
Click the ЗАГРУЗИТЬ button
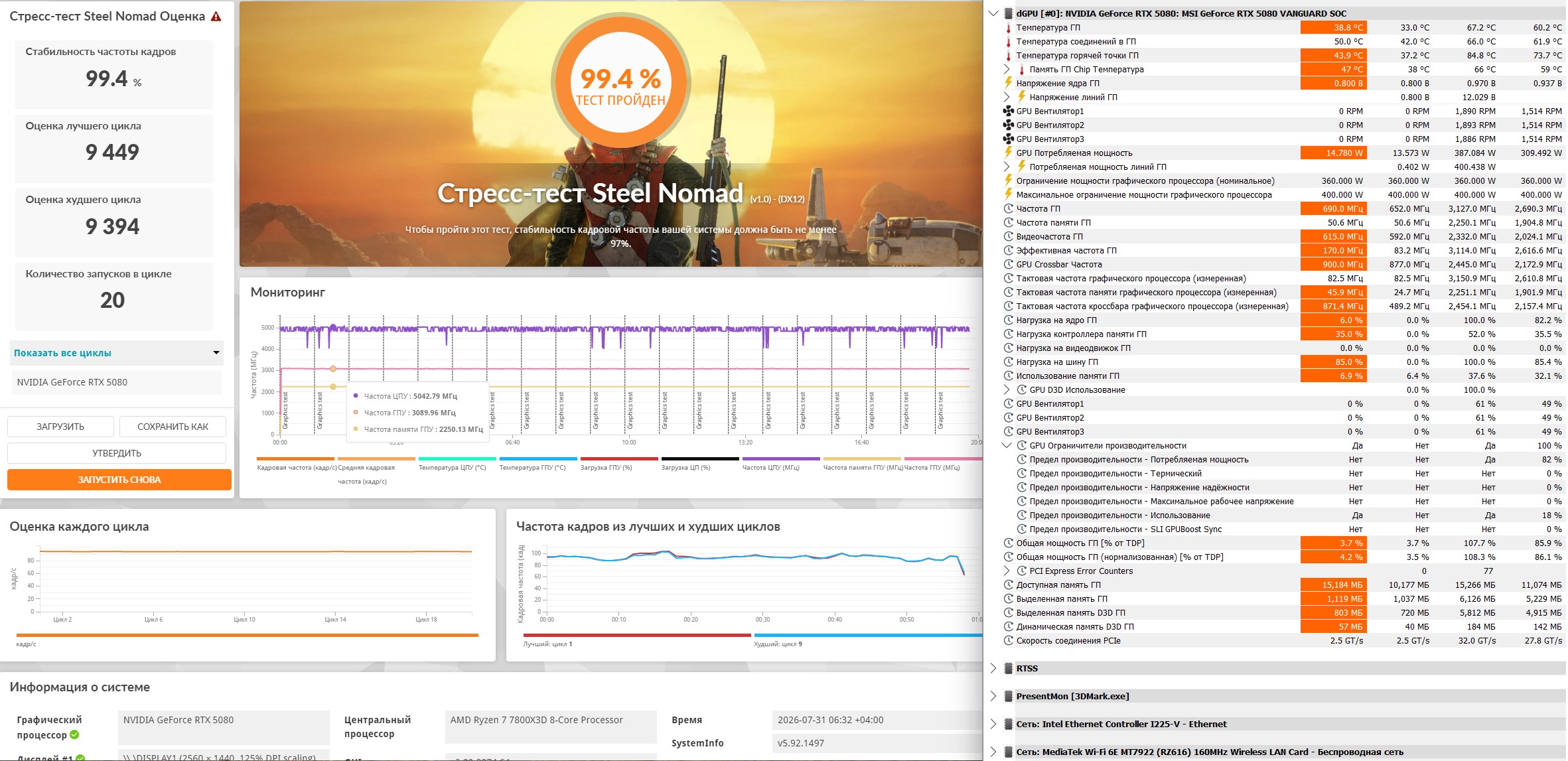pyautogui.click(x=60, y=427)
